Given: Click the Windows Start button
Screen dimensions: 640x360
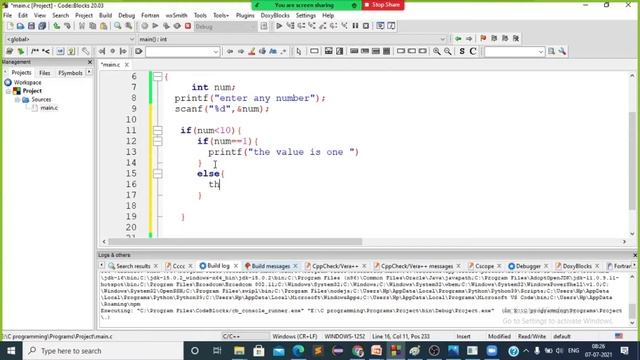Looking at the screenshot, I should [11, 351].
